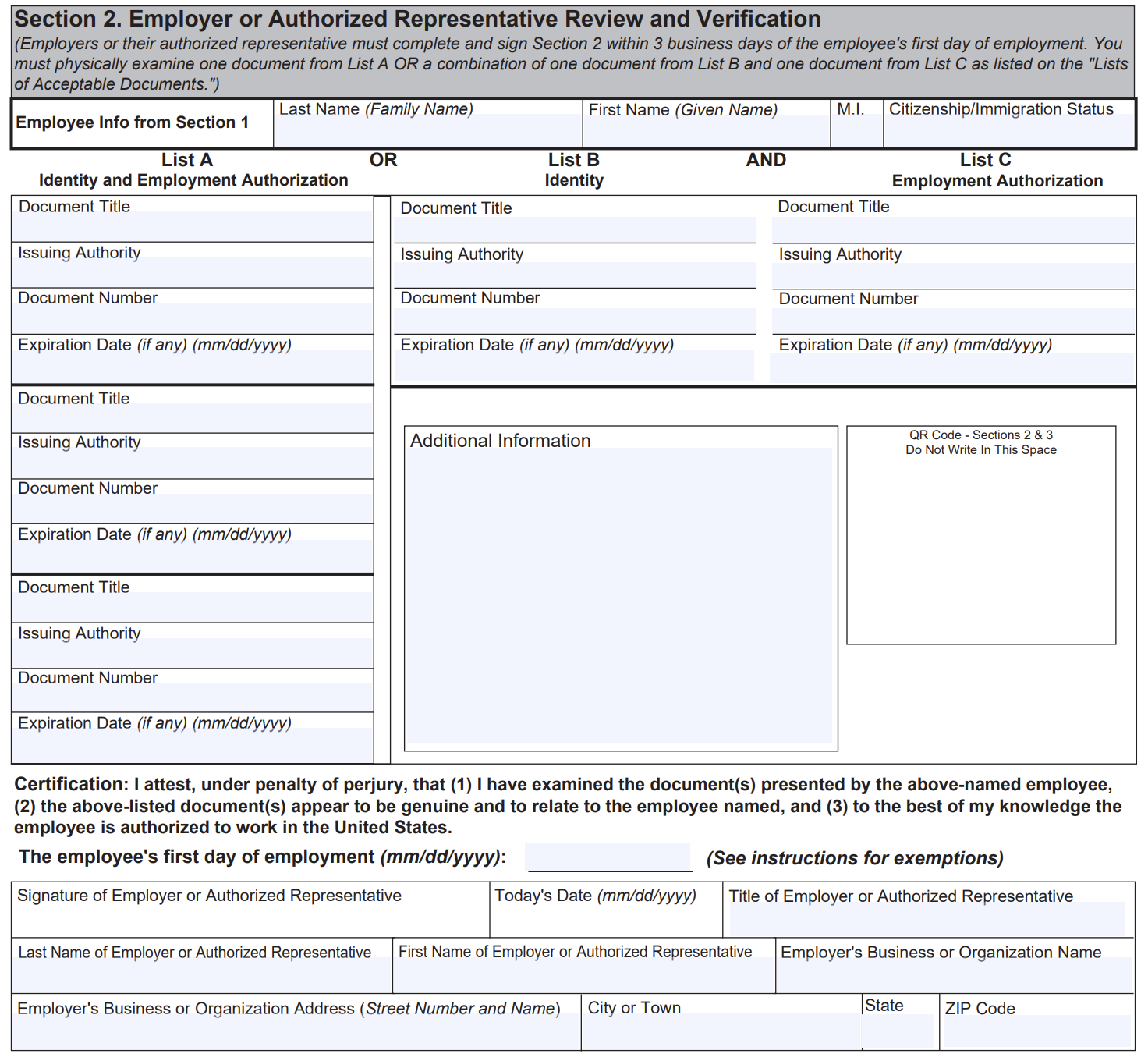Click the employee Last Name (Family Name) field
The width and height of the screenshot is (1148, 1061).
427,131
